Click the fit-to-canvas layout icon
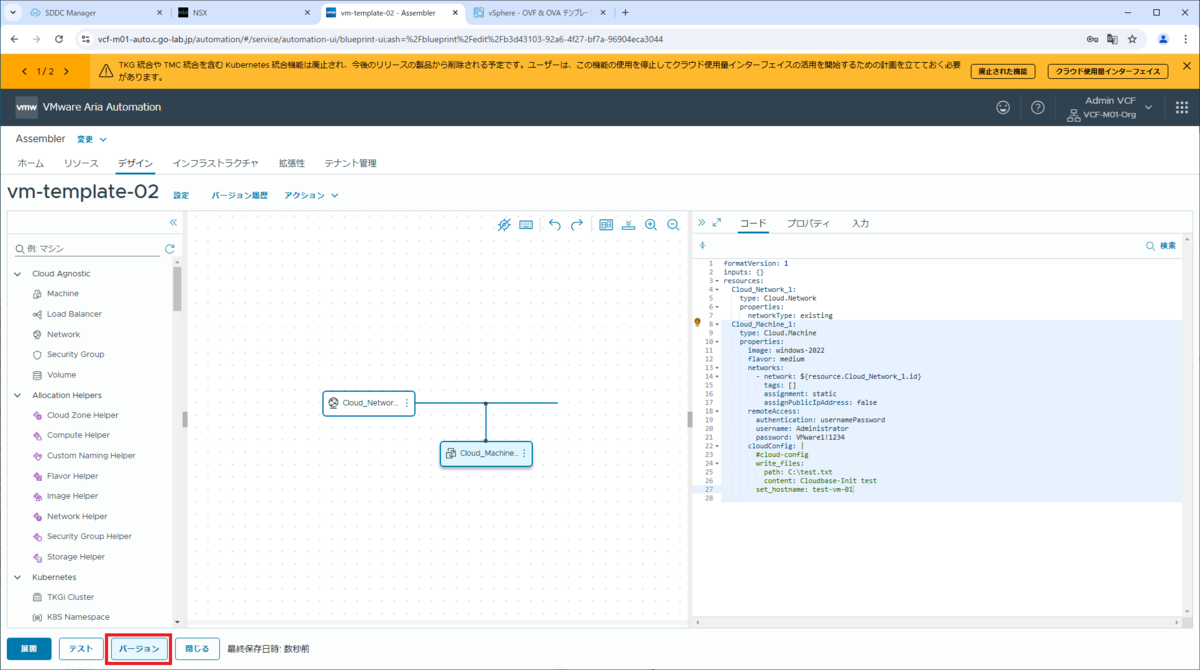 point(606,225)
